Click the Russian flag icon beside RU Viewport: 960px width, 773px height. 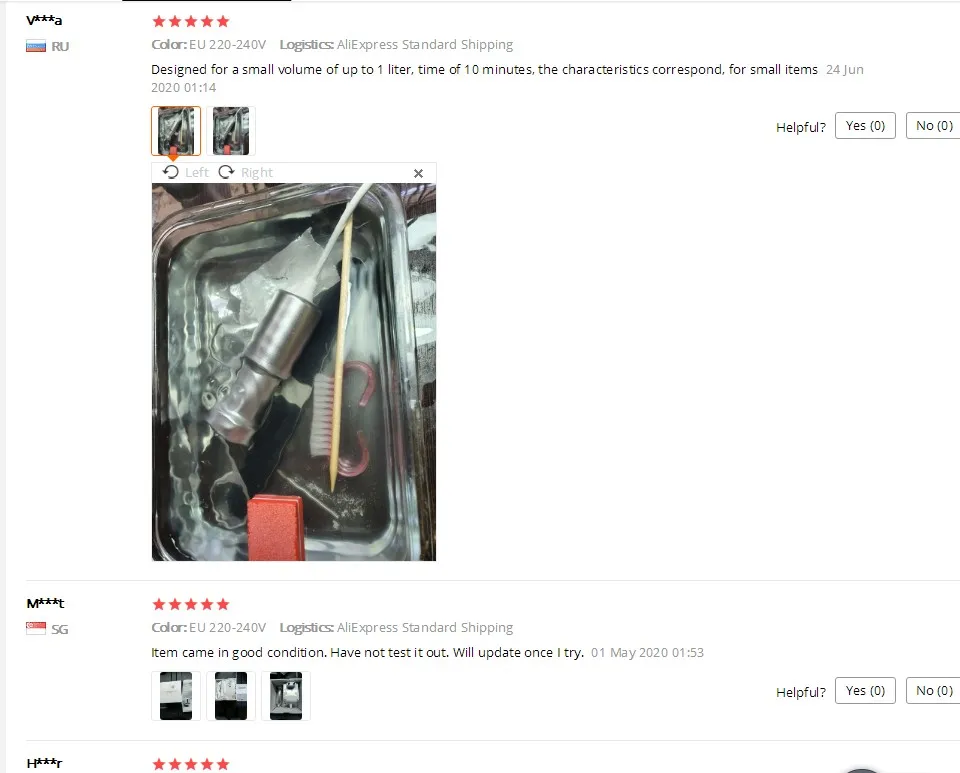(36, 47)
